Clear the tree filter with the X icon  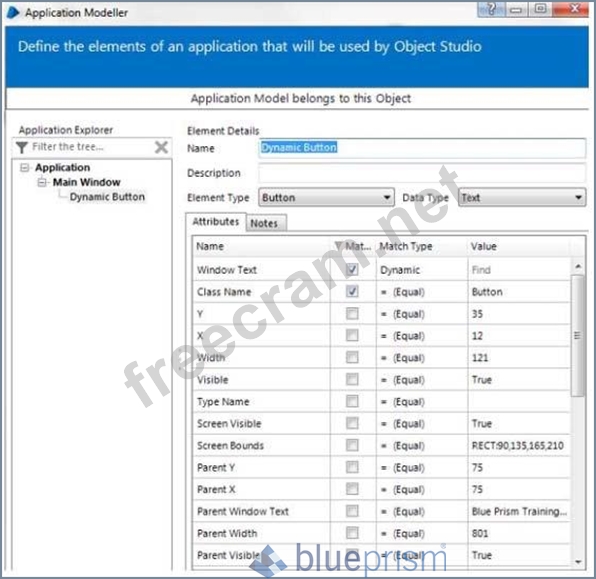[161, 147]
